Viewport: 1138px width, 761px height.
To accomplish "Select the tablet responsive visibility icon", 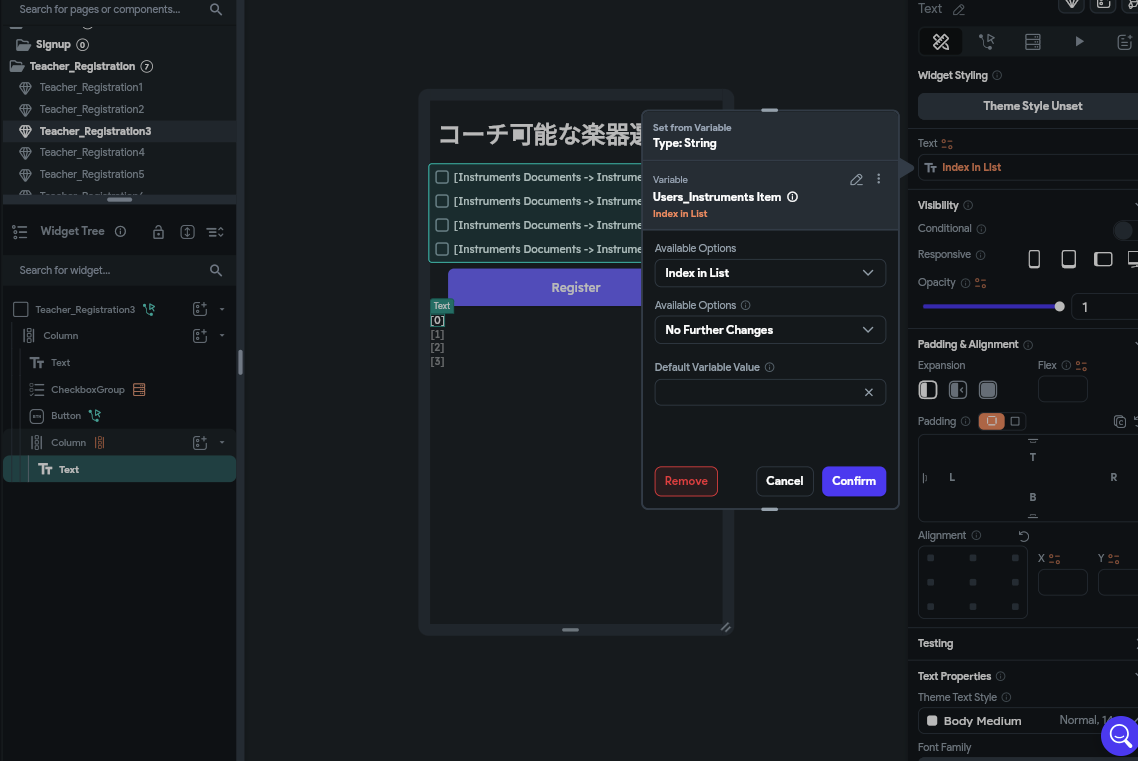I will [x=1068, y=259].
